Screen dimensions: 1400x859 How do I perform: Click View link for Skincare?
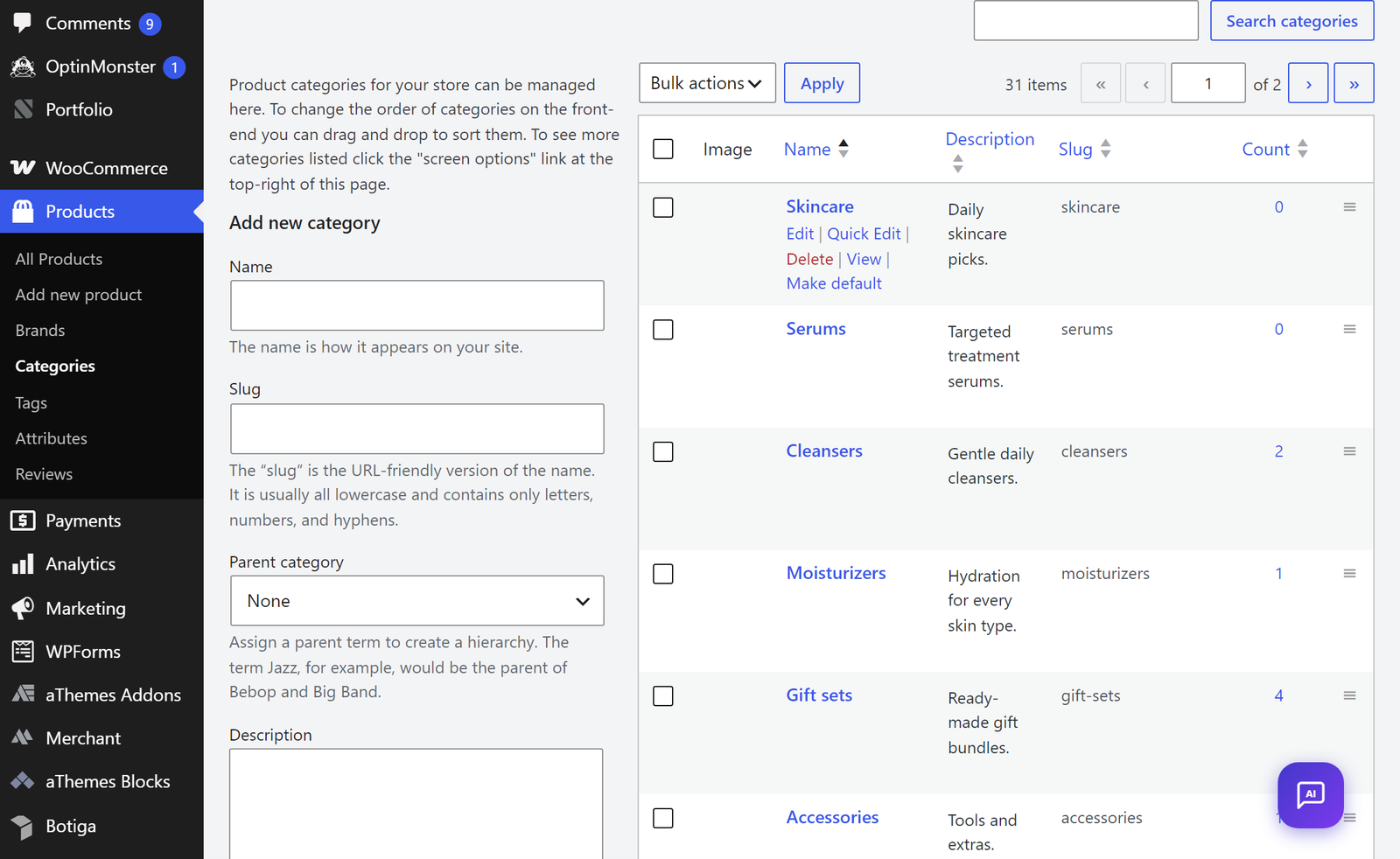coord(864,259)
